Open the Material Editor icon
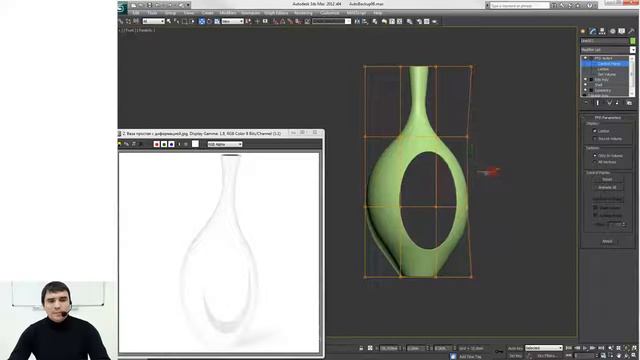 click(409, 21)
